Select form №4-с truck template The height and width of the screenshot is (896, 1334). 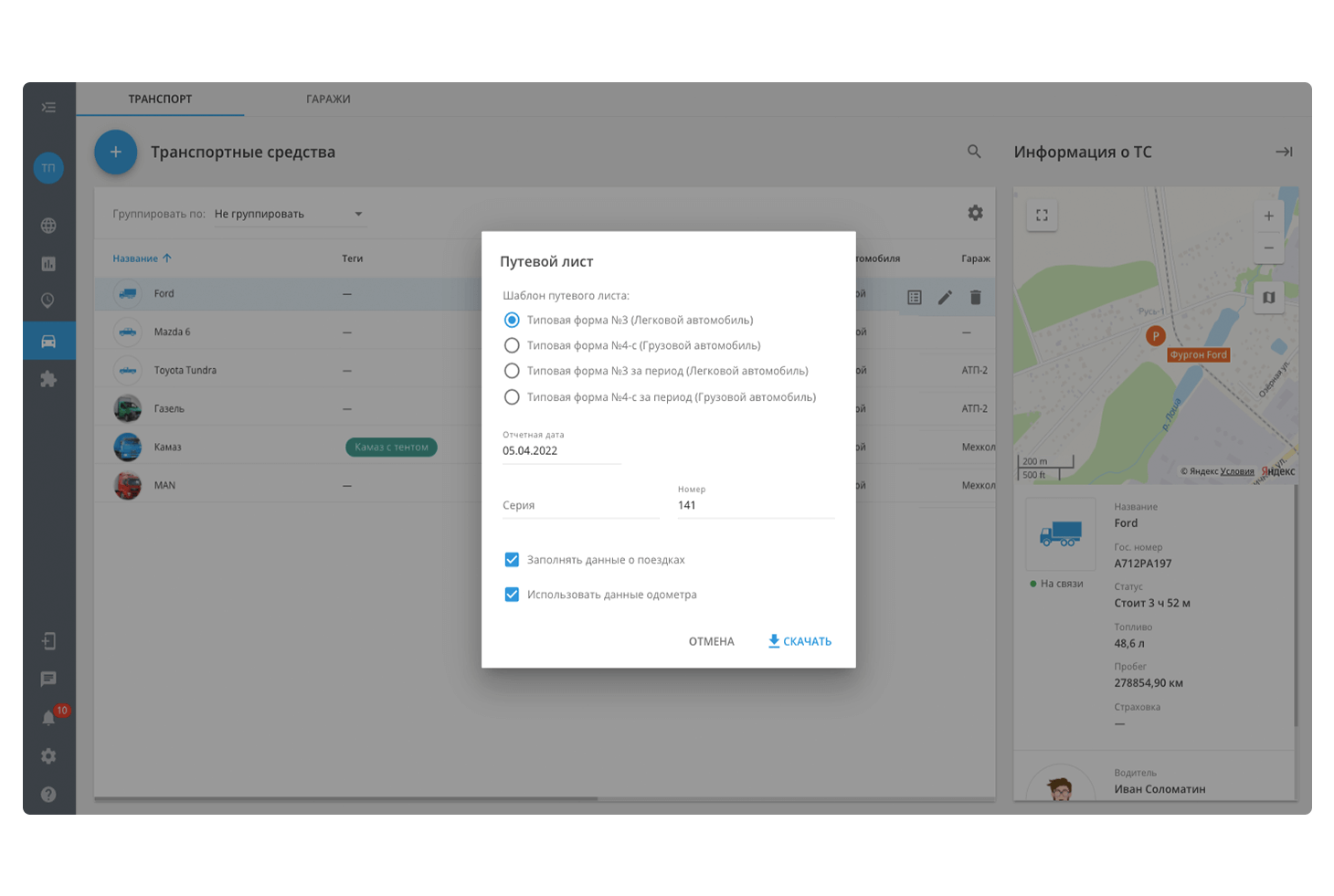click(512, 345)
